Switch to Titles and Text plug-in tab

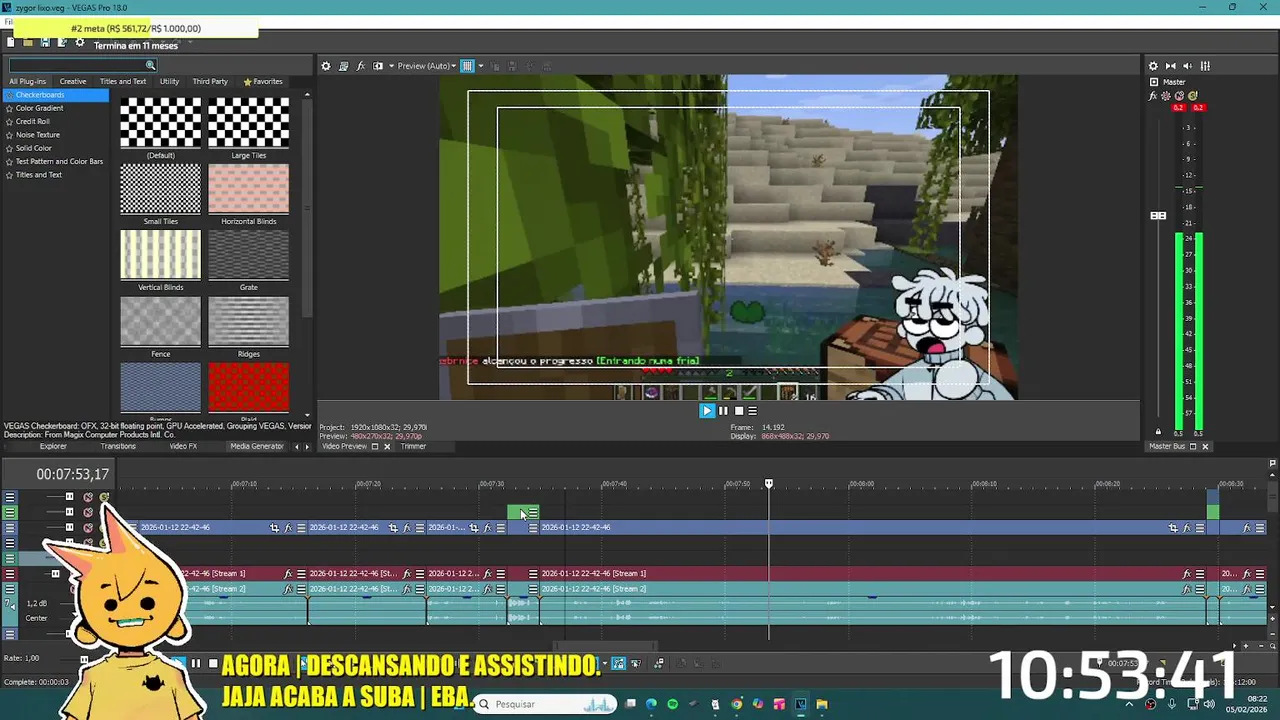coord(123,81)
